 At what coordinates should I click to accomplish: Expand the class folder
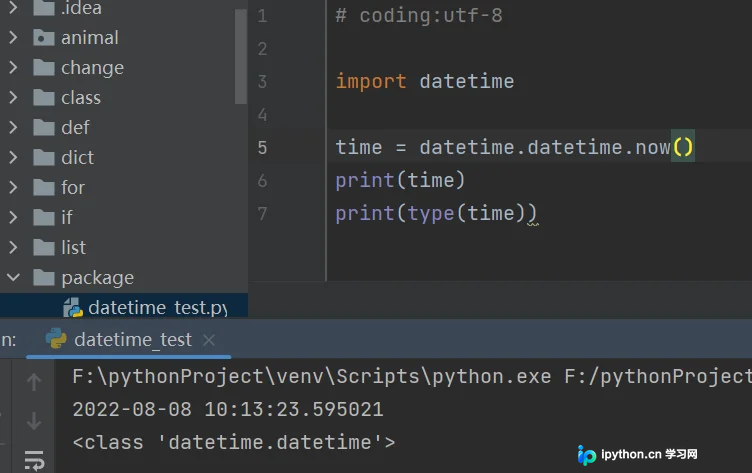coord(13,97)
